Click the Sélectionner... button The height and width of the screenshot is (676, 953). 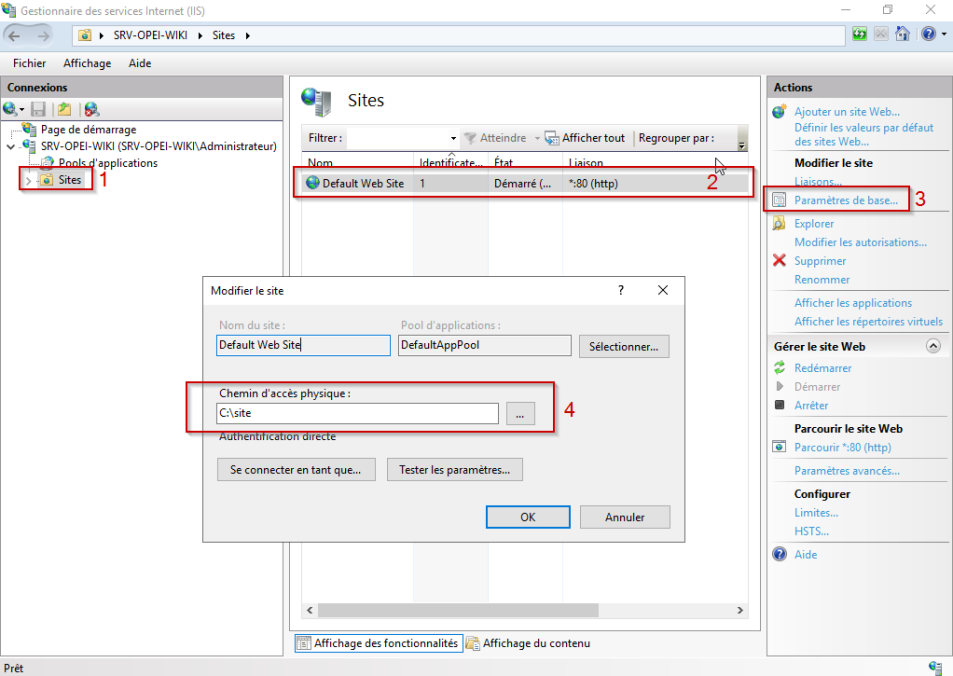pyautogui.click(x=624, y=347)
